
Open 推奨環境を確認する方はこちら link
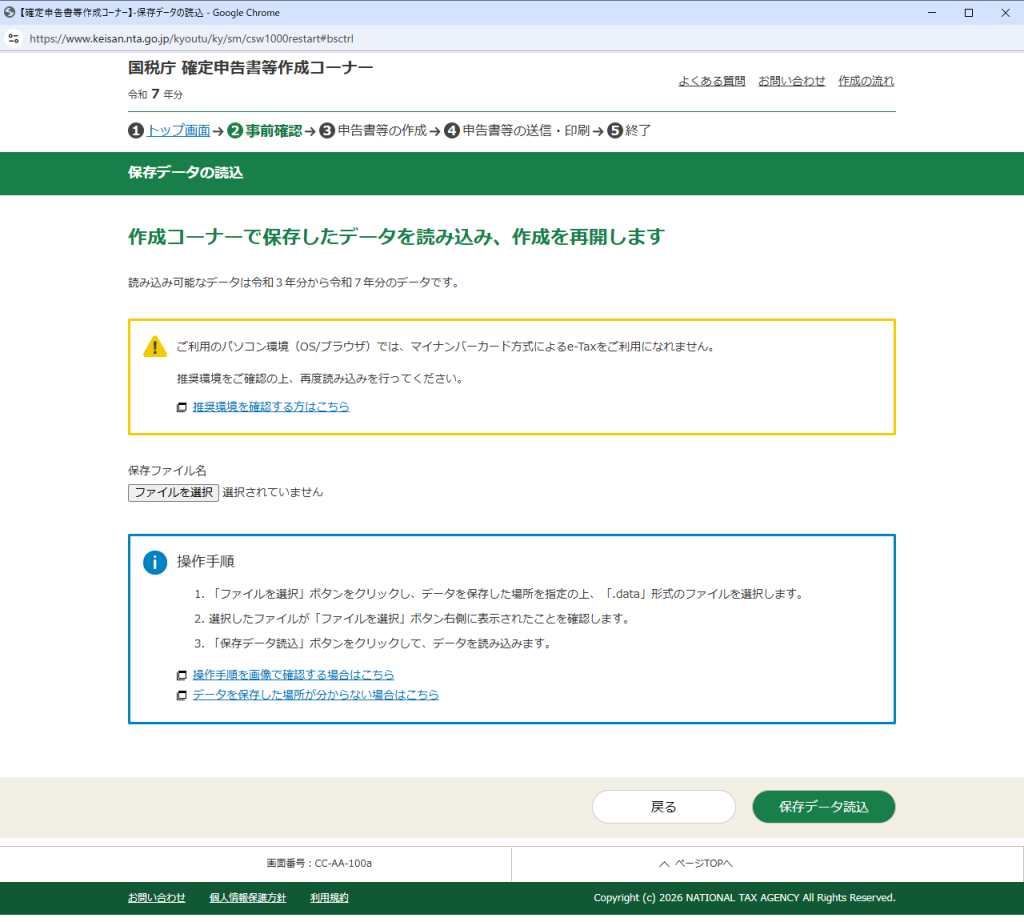[271, 407]
